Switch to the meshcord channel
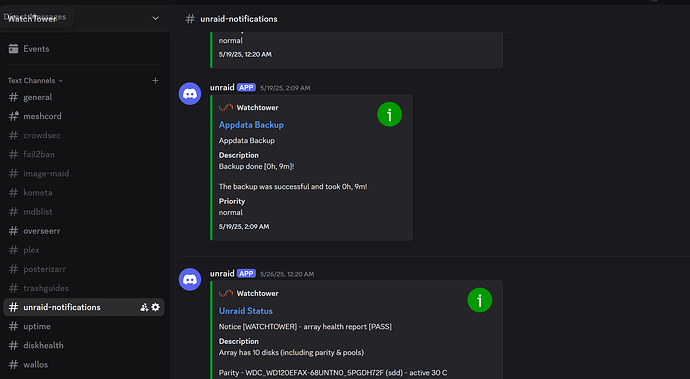690x379 pixels. pos(84,116)
